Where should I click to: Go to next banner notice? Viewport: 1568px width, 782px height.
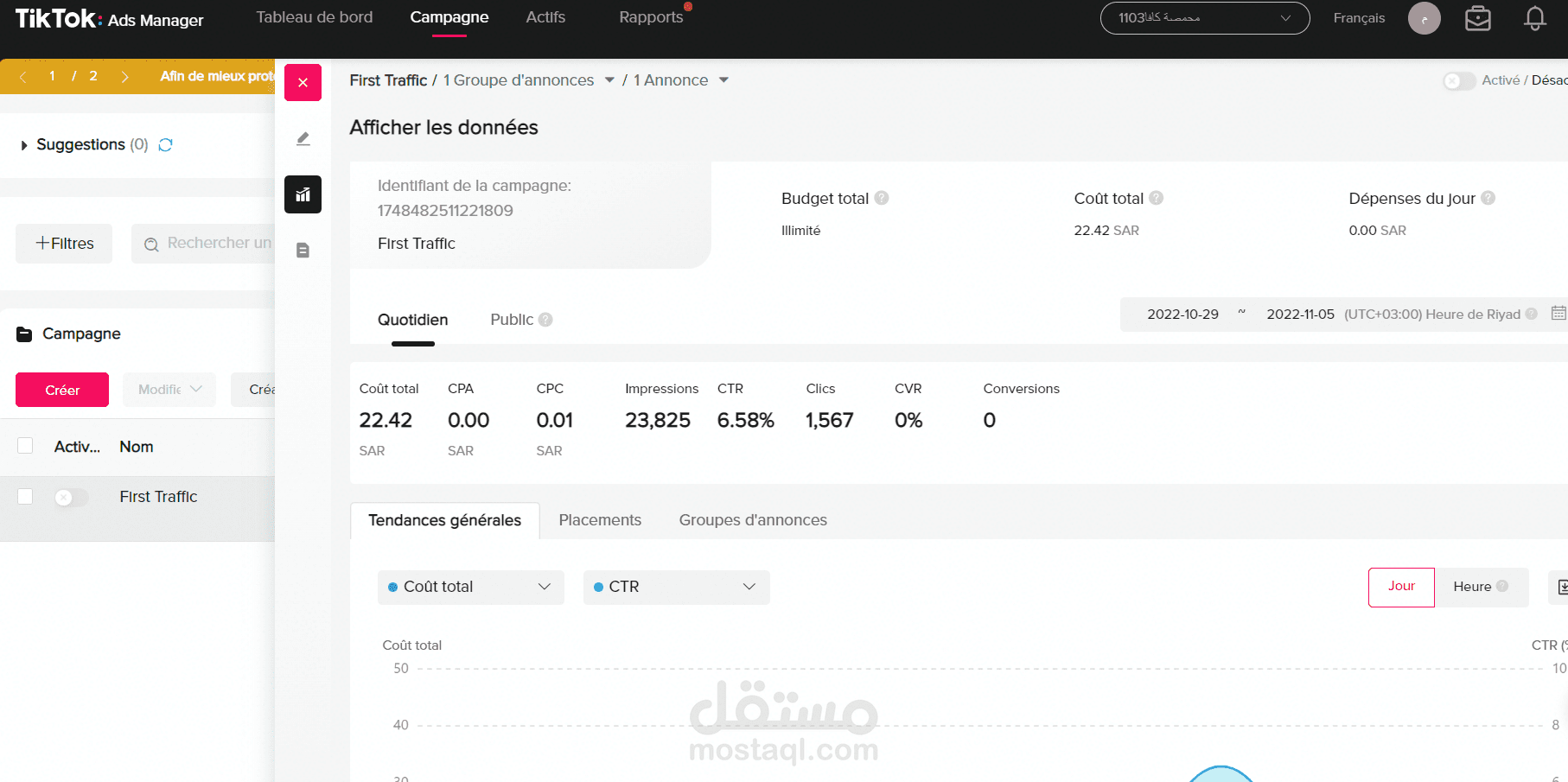point(124,77)
